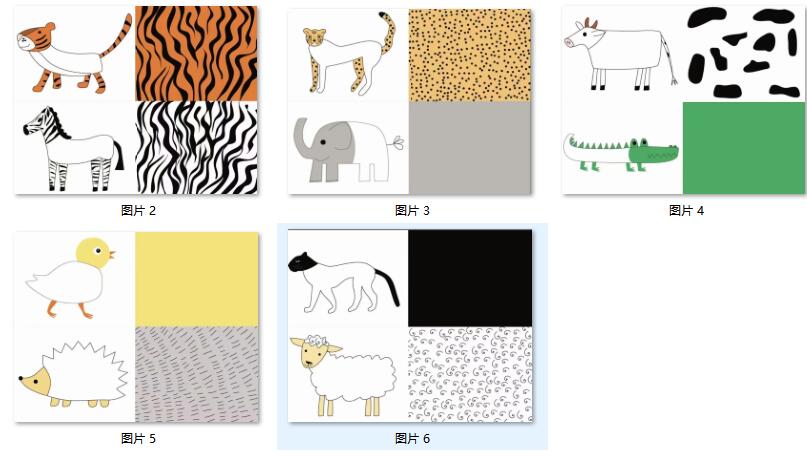Viewport: 807px width, 456px height.
Task: Click the solid grey elephant color square
Action: pyautogui.click(x=470, y=148)
